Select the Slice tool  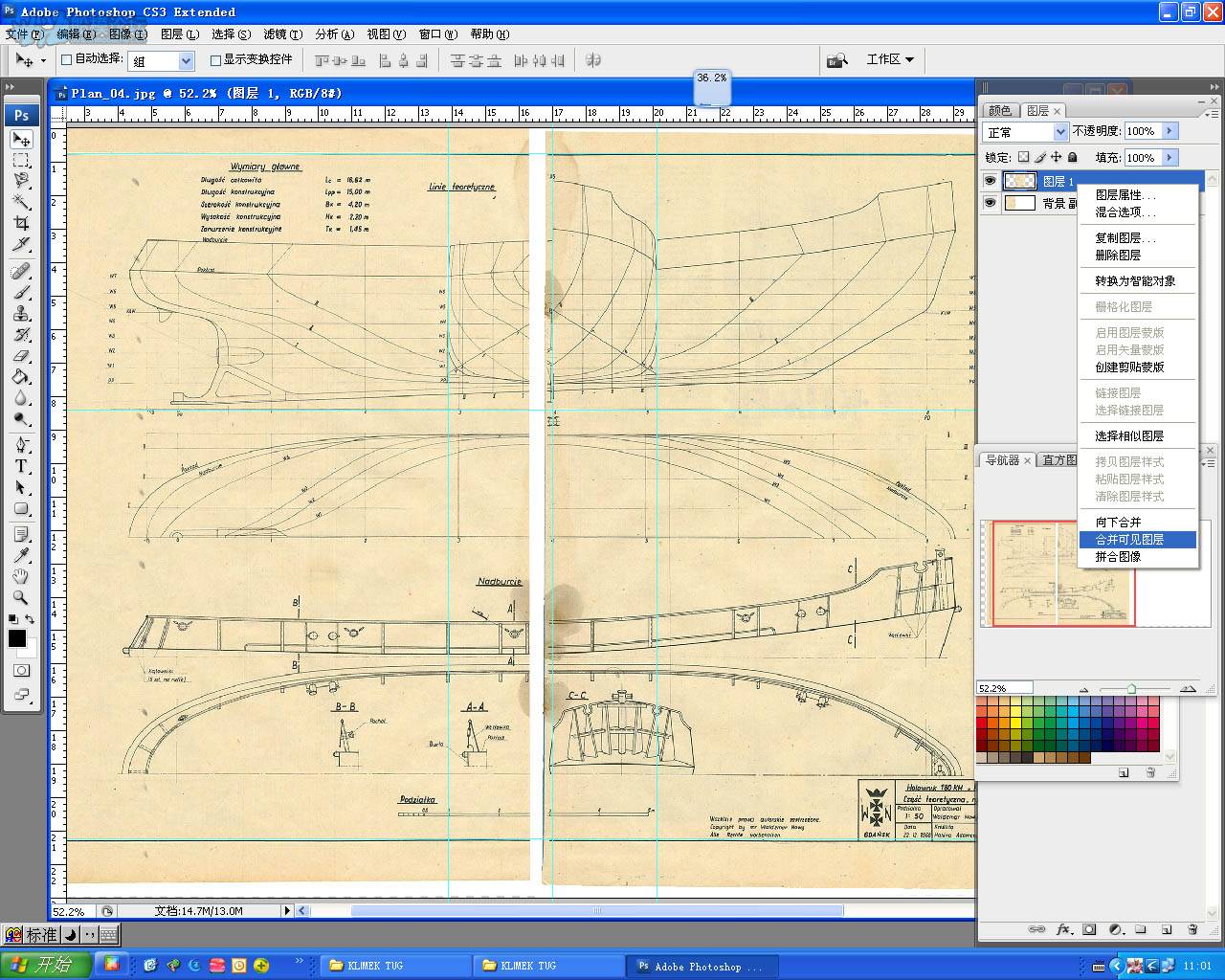(21, 244)
